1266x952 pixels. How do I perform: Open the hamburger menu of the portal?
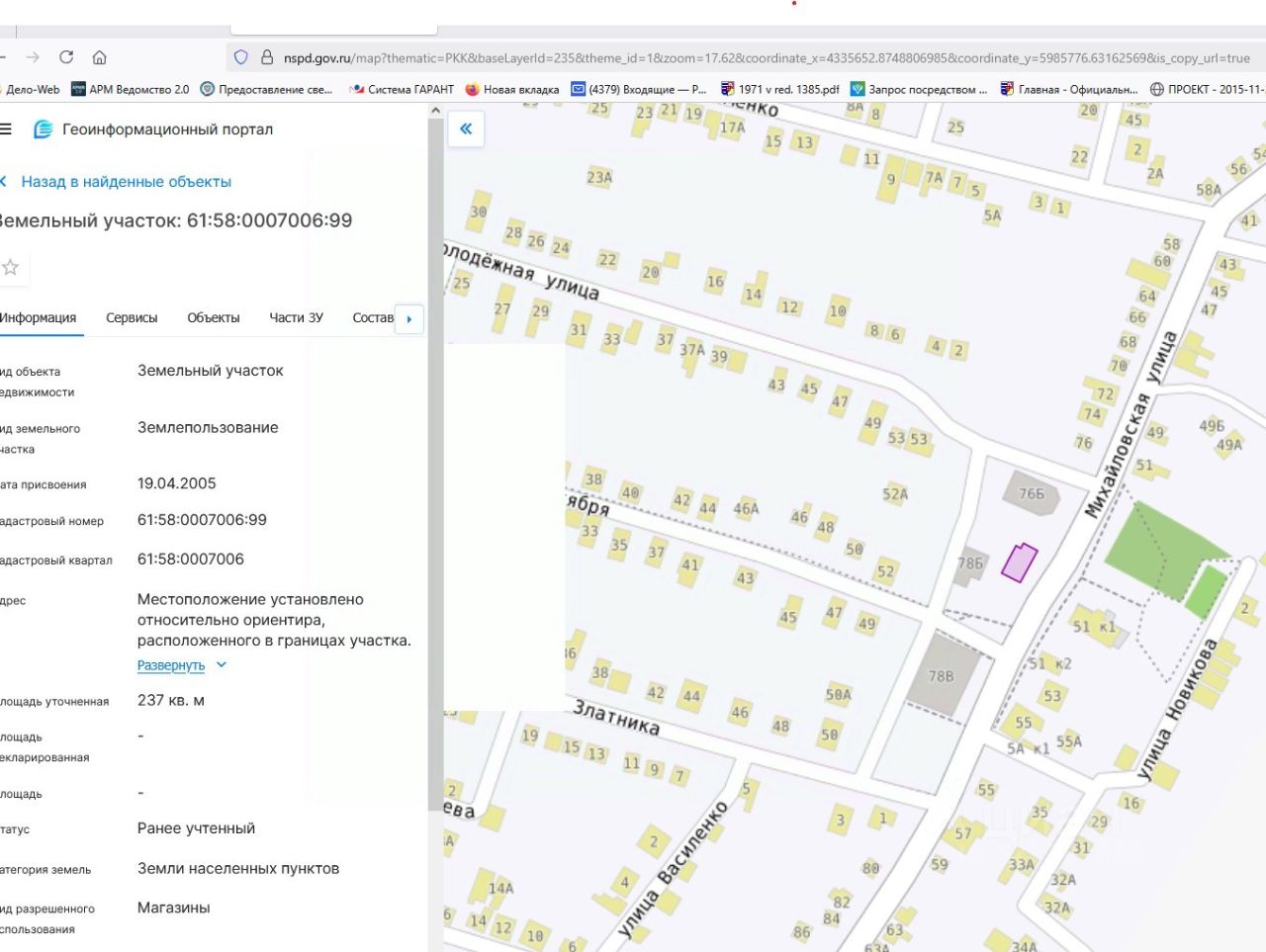[x=6, y=130]
